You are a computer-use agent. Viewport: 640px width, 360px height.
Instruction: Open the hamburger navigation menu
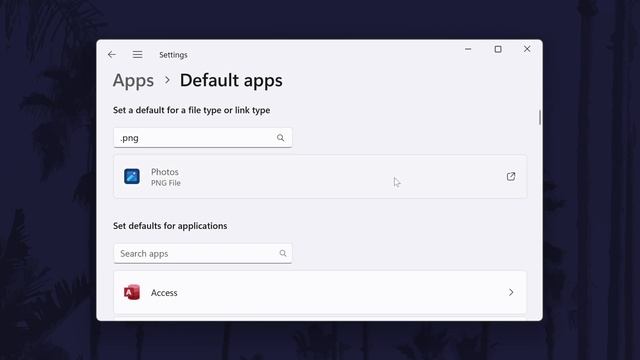[138, 54]
